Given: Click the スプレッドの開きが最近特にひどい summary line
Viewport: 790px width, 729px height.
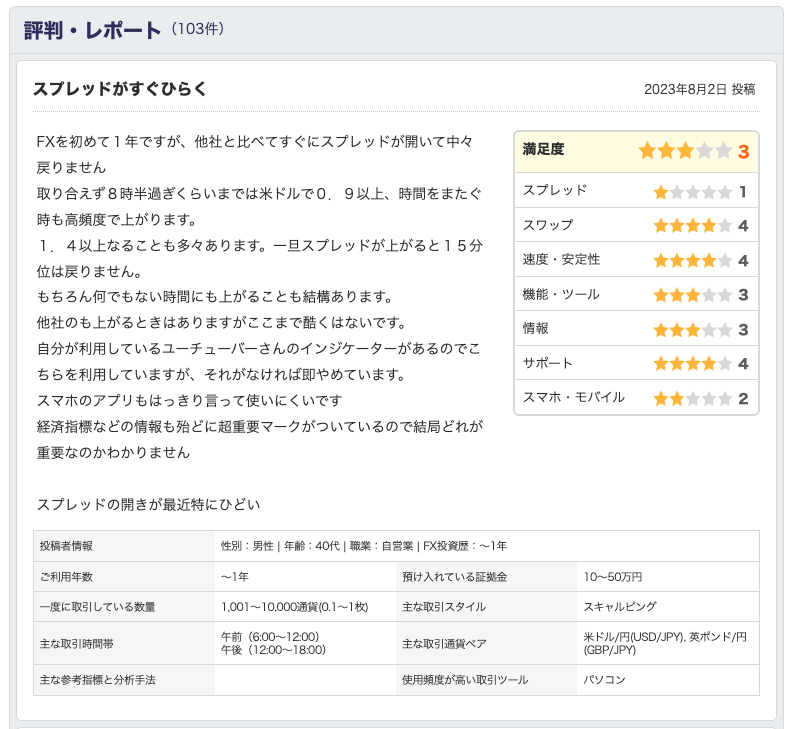Looking at the screenshot, I should click(x=148, y=504).
